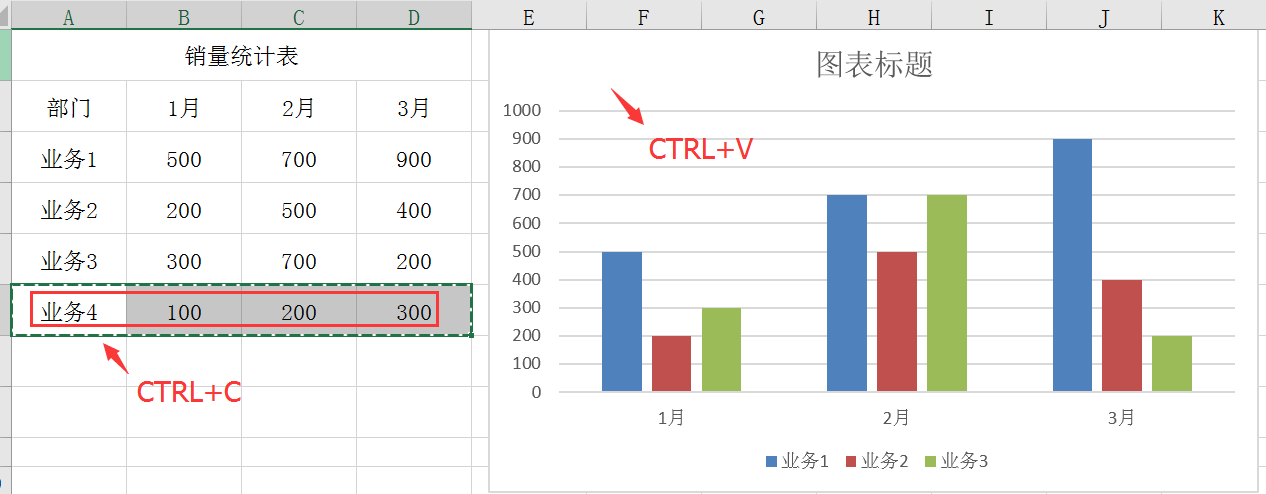Select column G header
Screen dimensions: 1266x494
(x=758, y=15)
